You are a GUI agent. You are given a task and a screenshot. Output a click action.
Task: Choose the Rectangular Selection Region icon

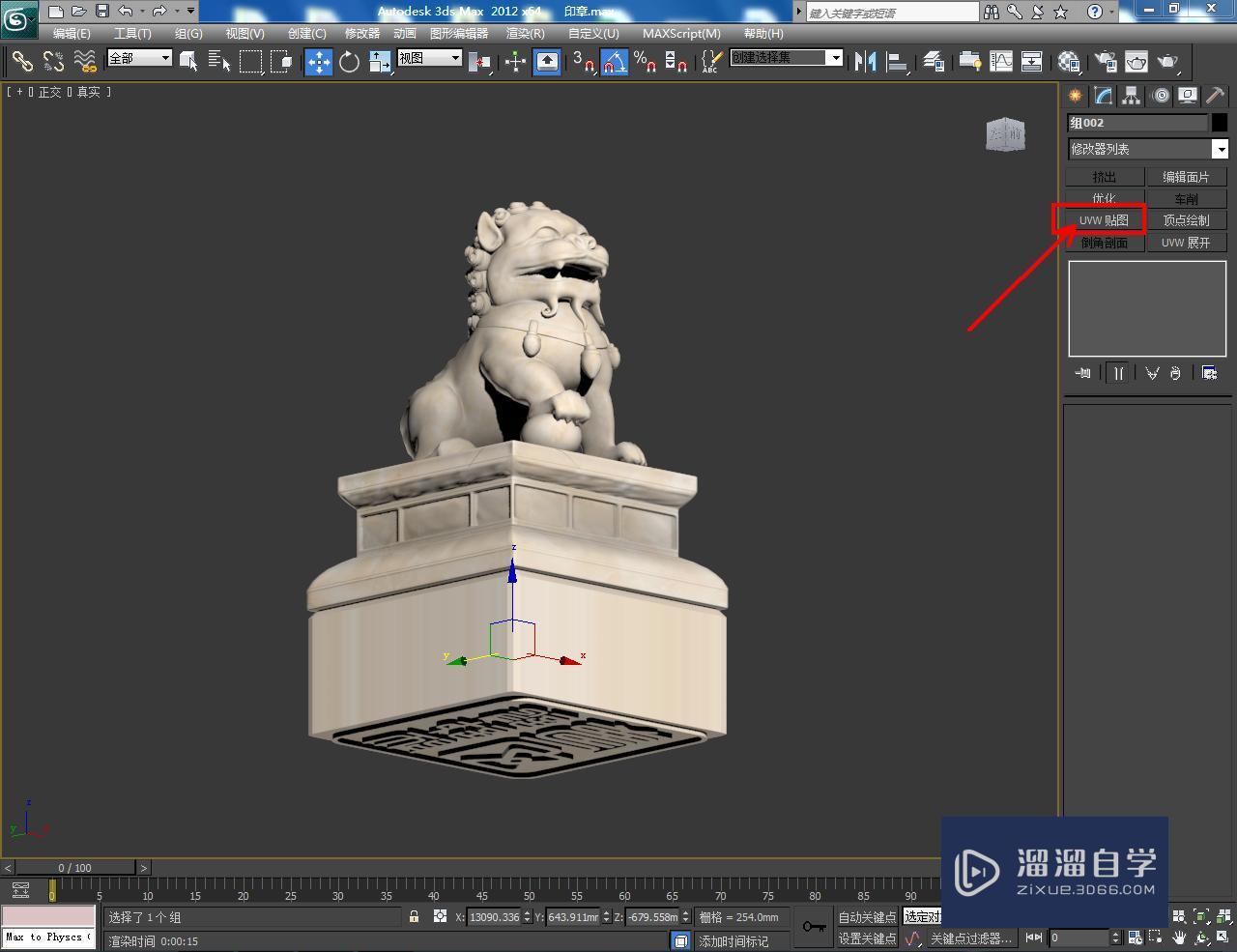click(251, 62)
